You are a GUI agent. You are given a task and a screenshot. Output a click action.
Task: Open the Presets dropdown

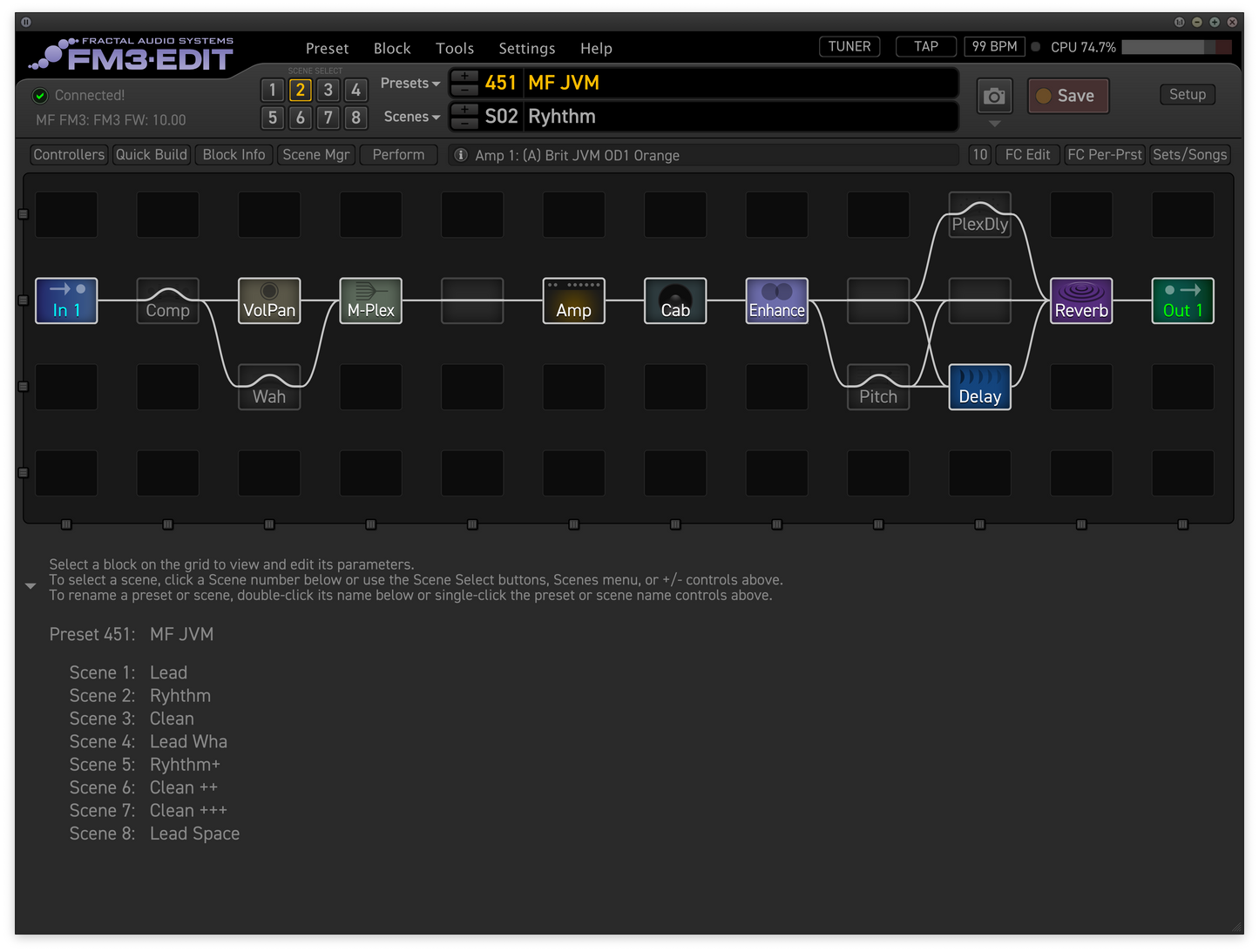pos(410,83)
